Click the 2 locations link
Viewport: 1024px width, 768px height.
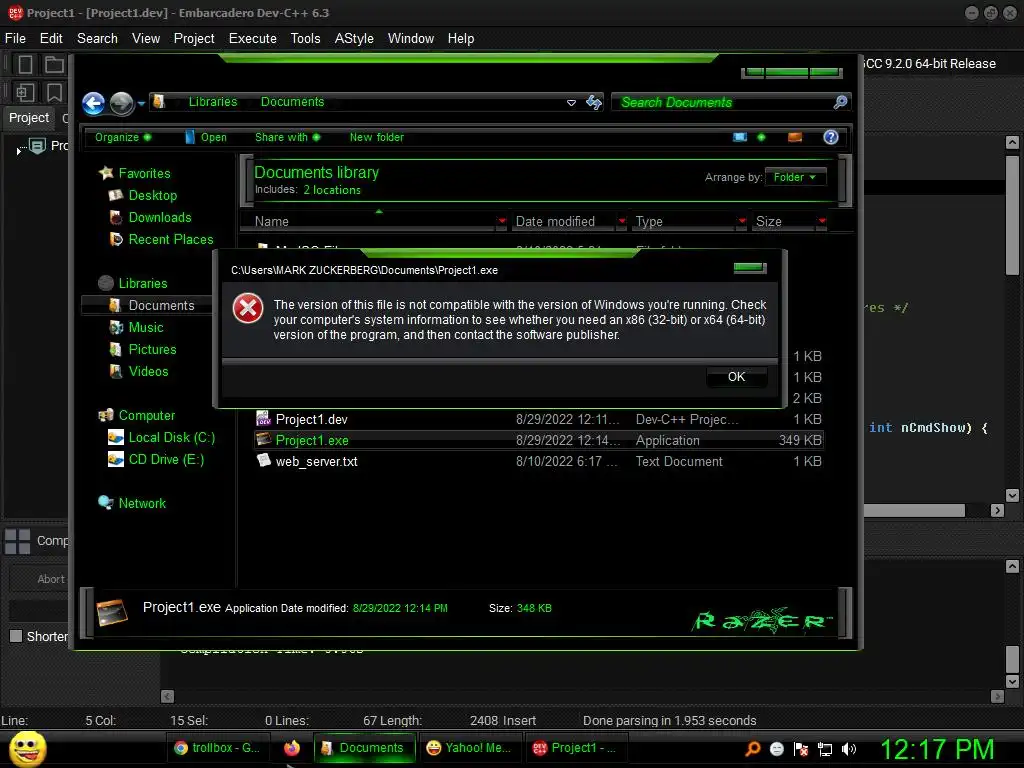pos(332,190)
